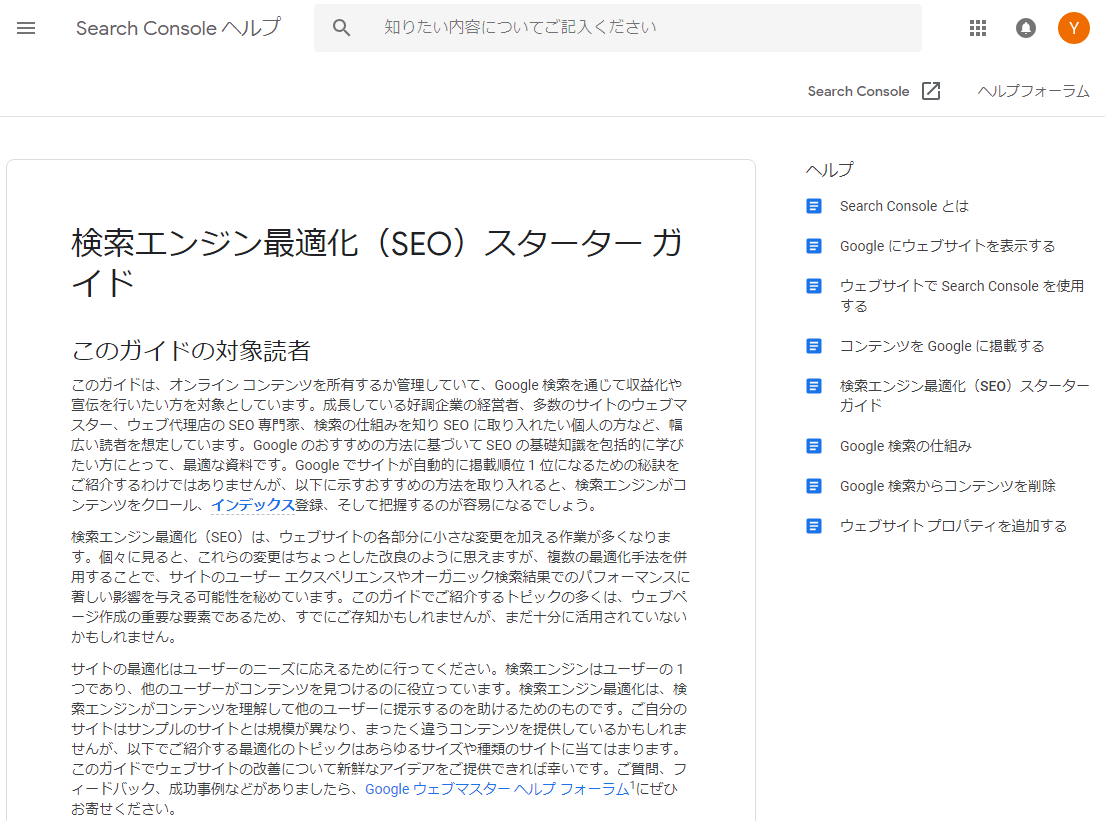
Task: Open the account avatar Y
Action: [x=1073, y=28]
